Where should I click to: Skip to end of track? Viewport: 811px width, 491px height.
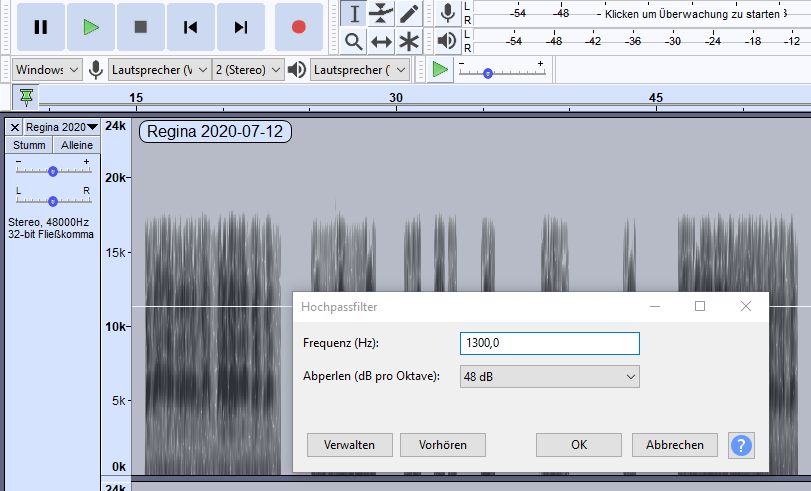tap(241, 27)
